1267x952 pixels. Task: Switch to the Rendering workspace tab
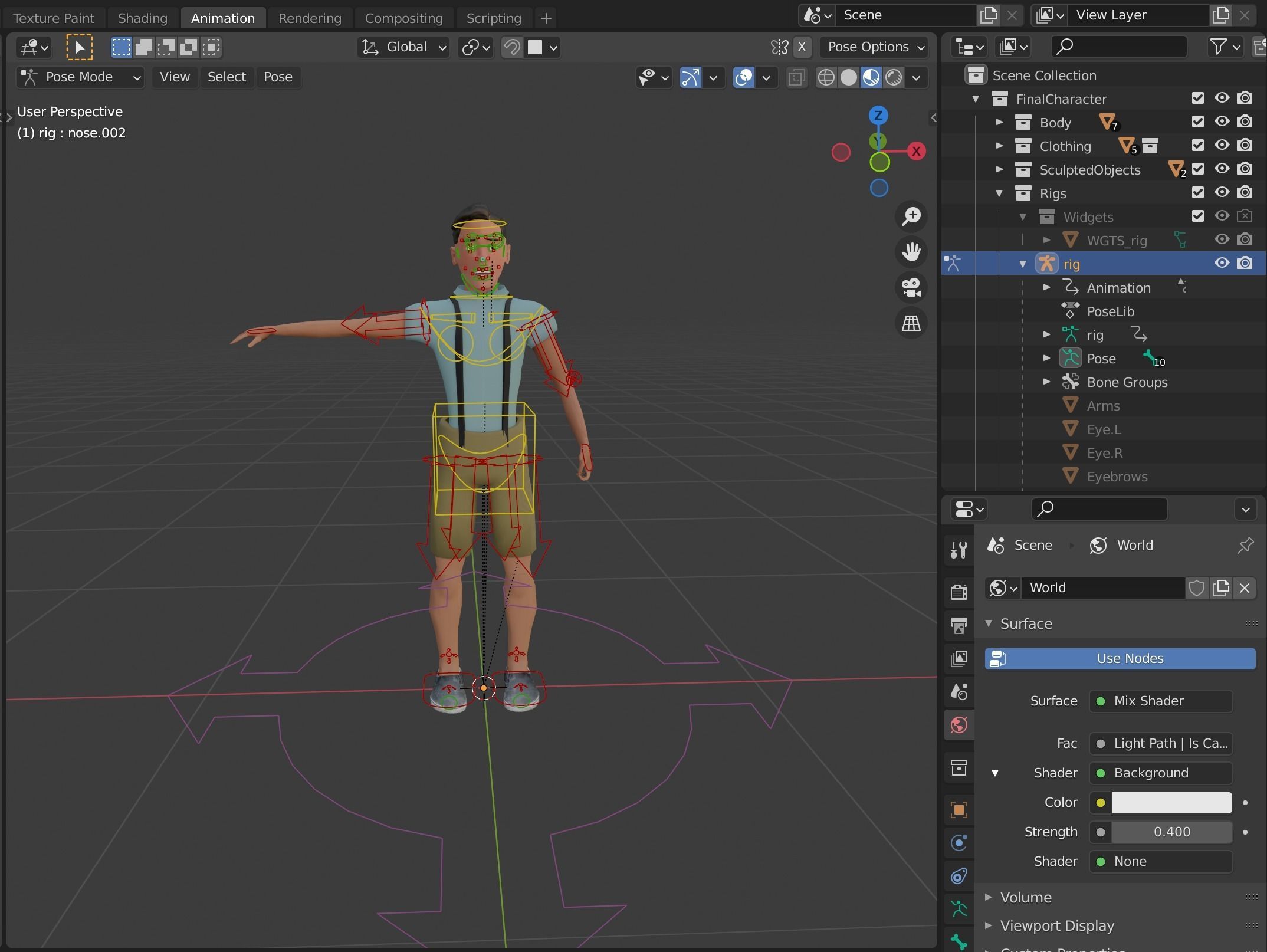(x=310, y=18)
